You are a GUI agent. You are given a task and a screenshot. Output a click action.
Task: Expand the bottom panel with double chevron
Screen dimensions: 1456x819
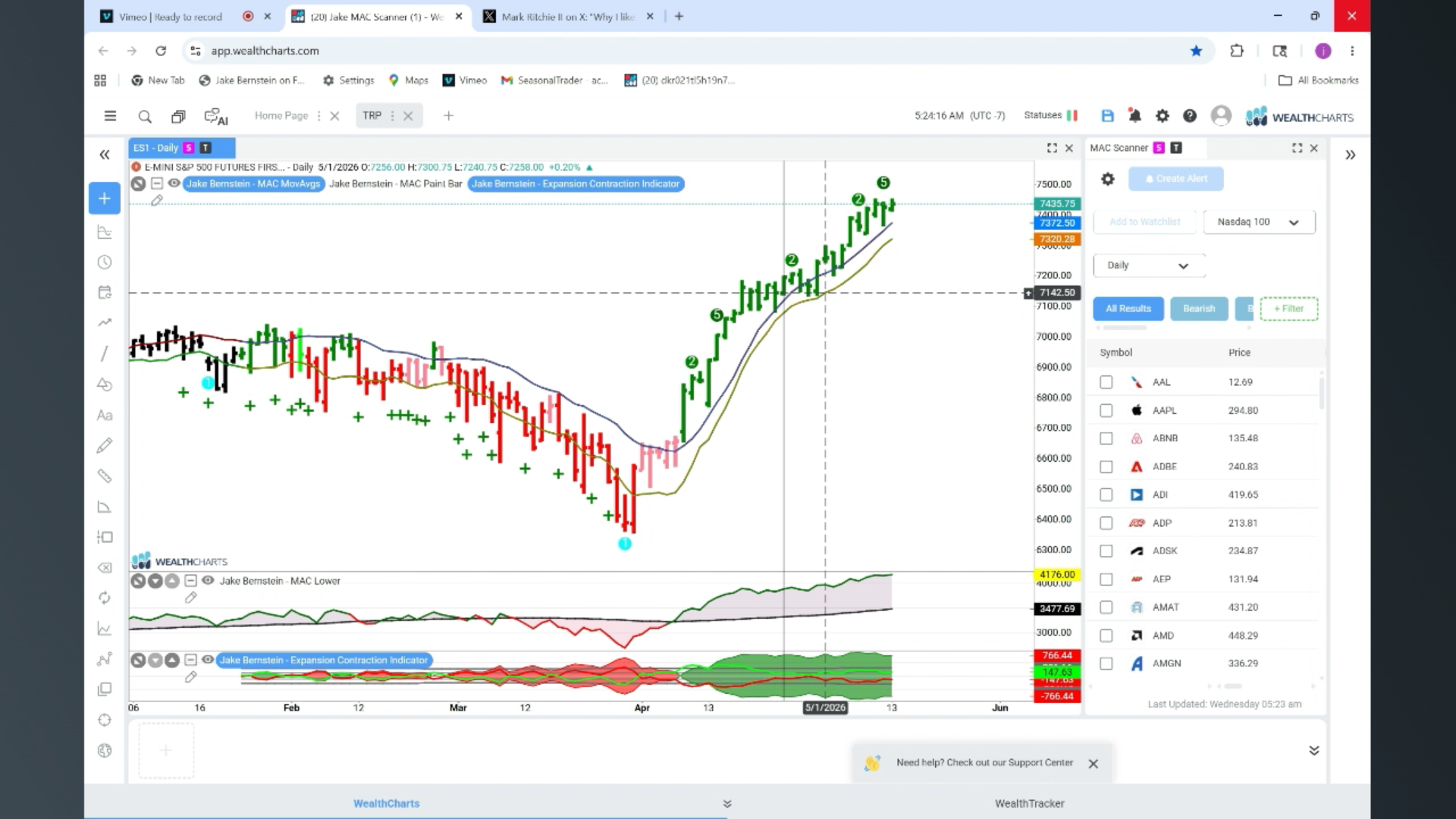click(x=1314, y=751)
